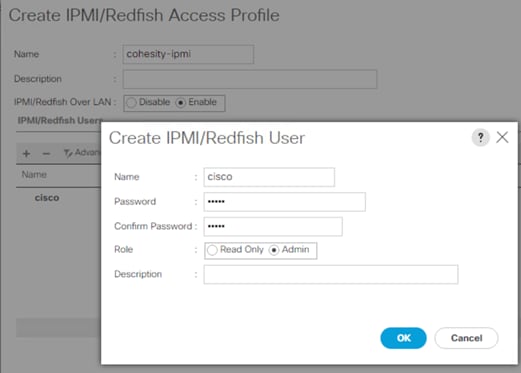Remove a user with the minus icon
The width and height of the screenshot is (521, 373).
coord(46,153)
